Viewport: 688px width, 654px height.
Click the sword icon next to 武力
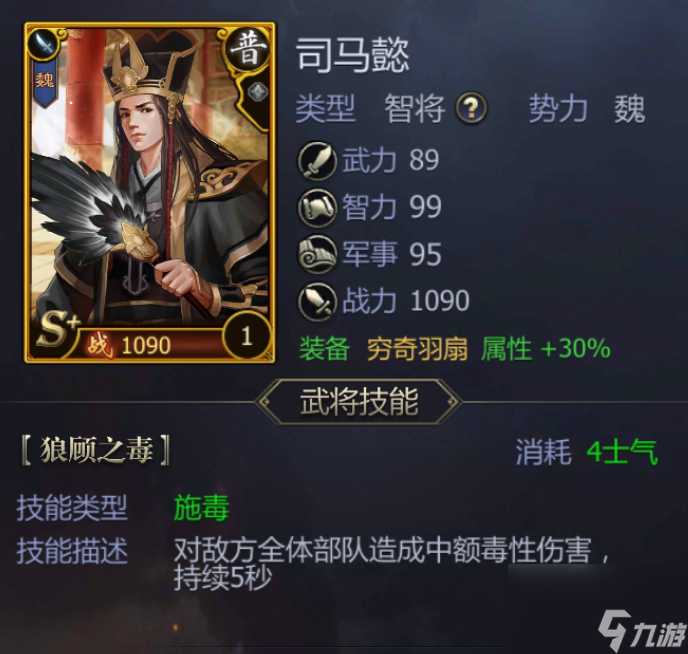click(318, 160)
